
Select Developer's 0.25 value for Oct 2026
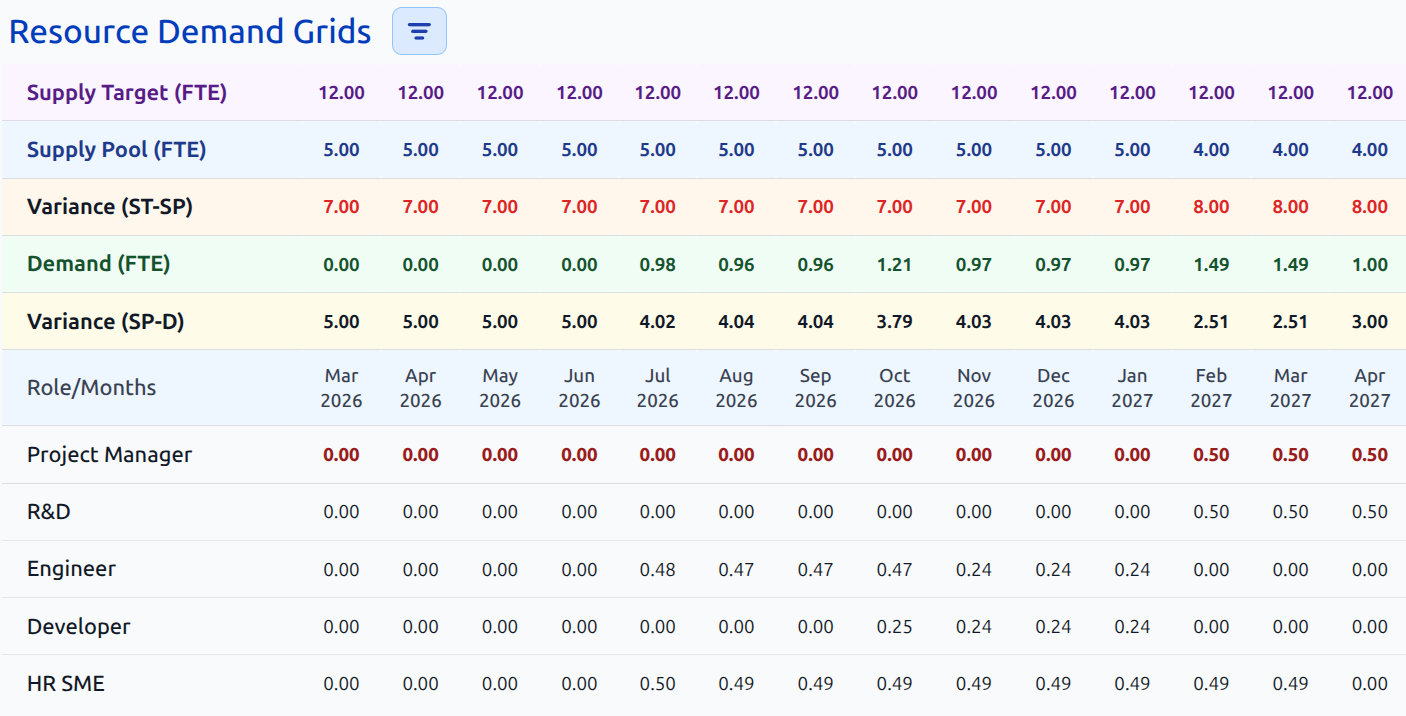tap(895, 627)
